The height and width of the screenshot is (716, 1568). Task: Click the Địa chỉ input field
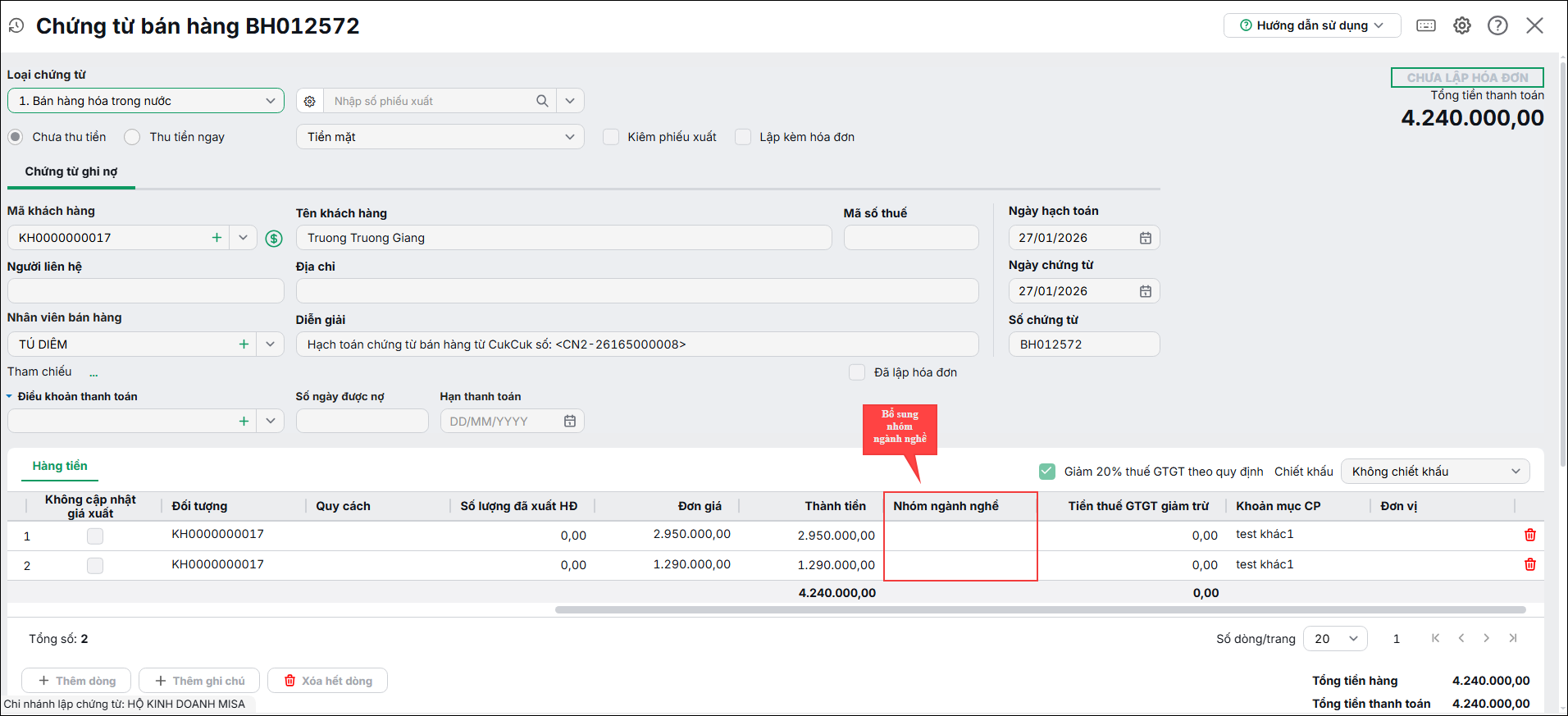[637, 291]
